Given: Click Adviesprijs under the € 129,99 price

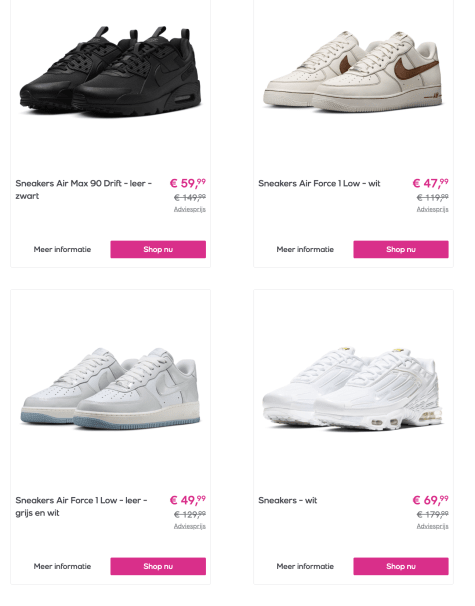Looking at the screenshot, I should [189, 526].
